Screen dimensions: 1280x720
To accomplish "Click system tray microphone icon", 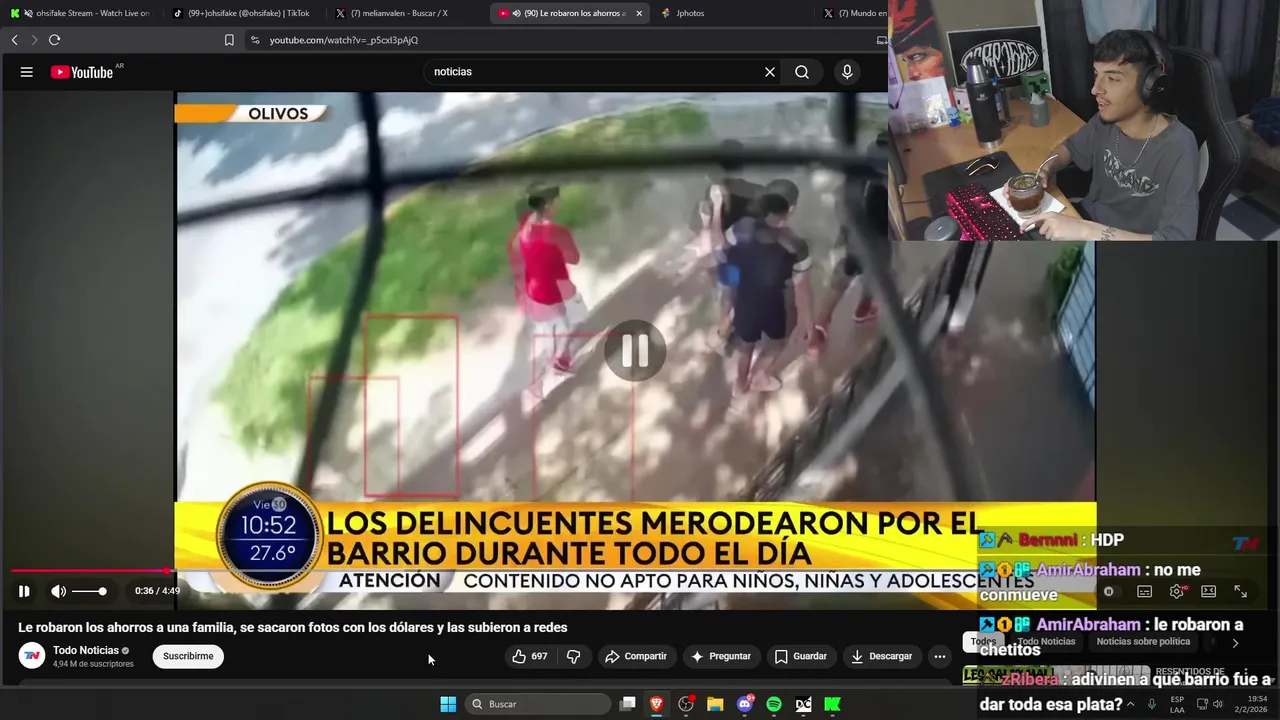I will coord(1152,704).
